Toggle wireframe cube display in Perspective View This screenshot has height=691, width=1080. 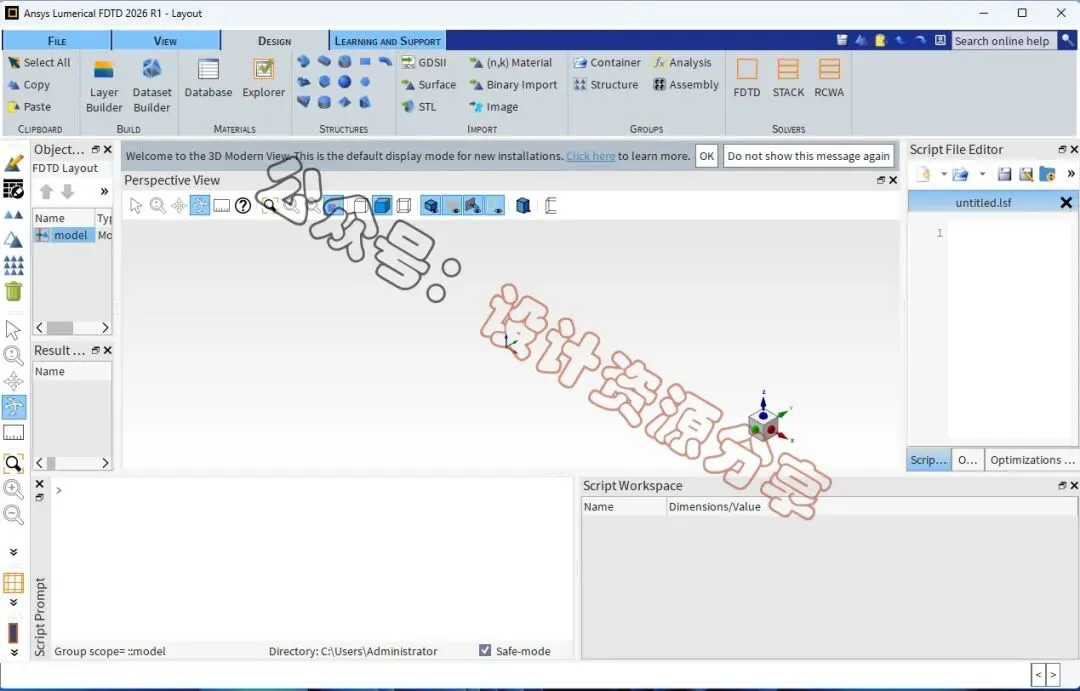pyautogui.click(x=404, y=205)
